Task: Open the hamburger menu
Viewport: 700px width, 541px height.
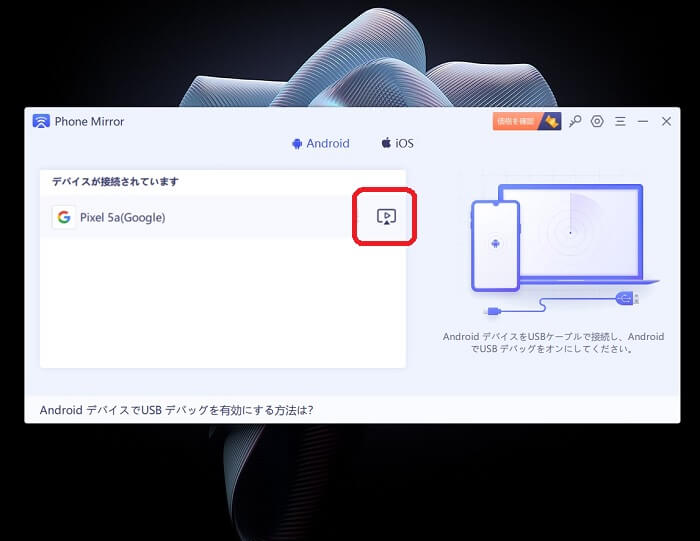Action: (620, 121)
